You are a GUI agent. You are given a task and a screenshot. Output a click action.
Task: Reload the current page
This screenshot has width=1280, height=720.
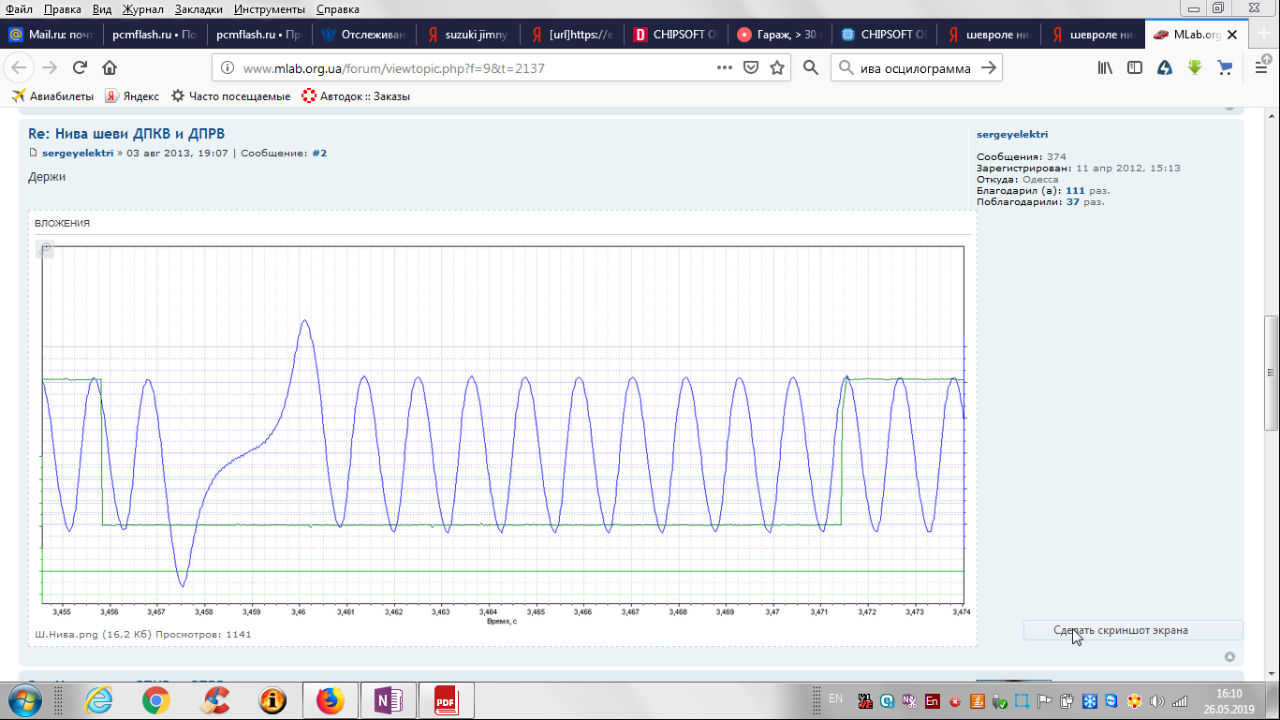click(x=80, y=68)
